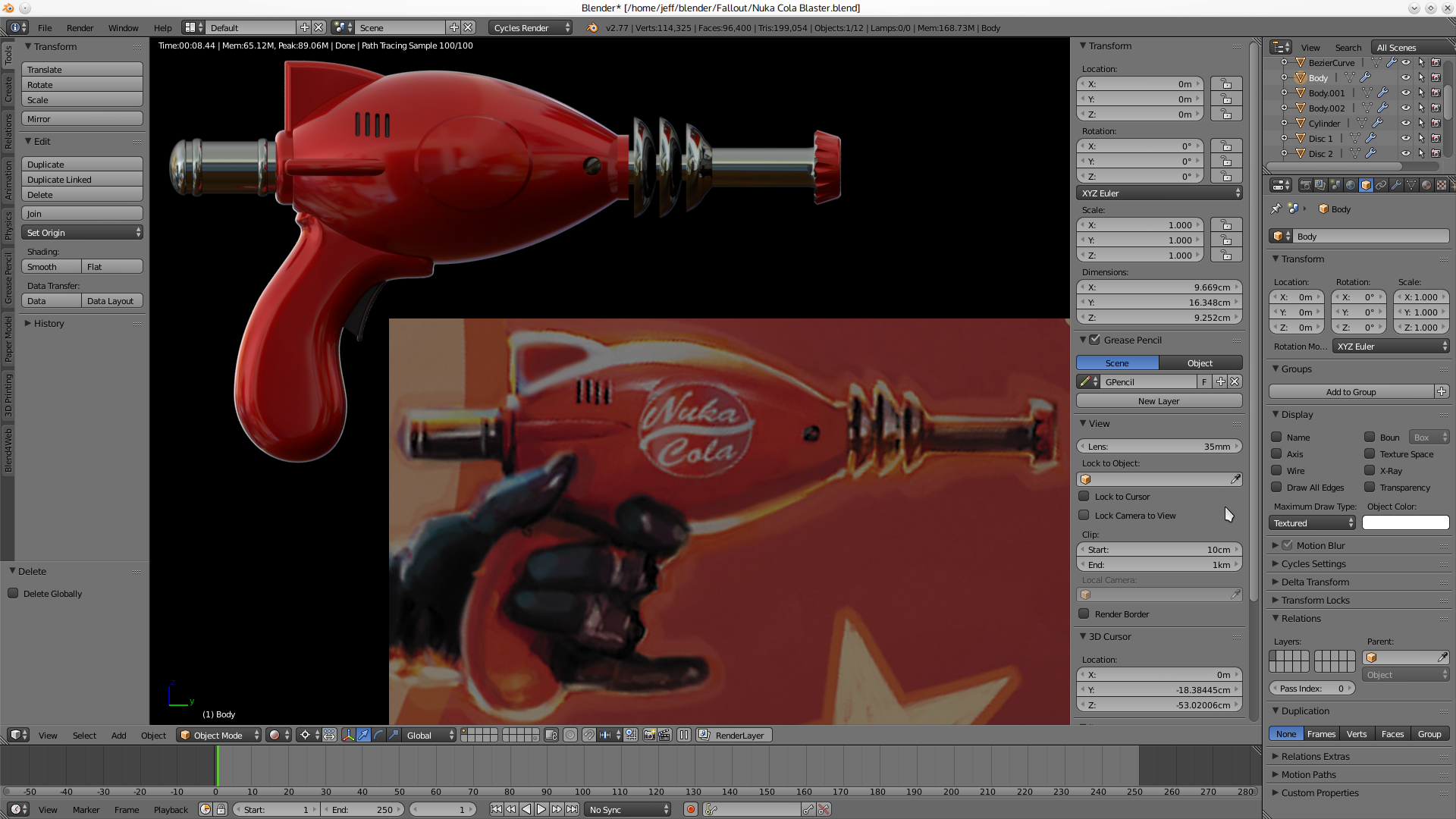Open the XYZ Euler rotation mode dropdown in the Transform panel

pos(1159,193)
